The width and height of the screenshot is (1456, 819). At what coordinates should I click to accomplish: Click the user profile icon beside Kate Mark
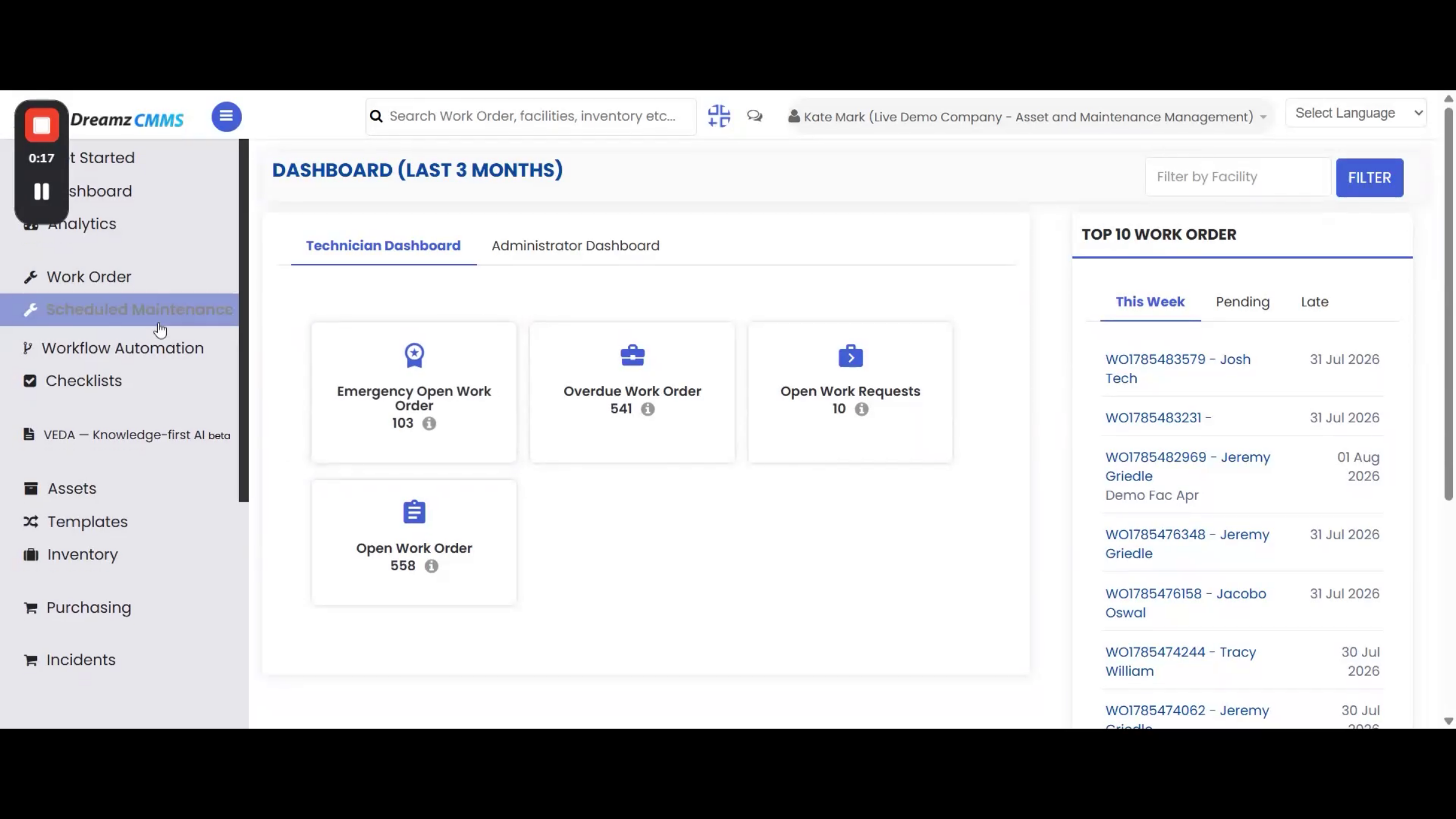[794, 116]
